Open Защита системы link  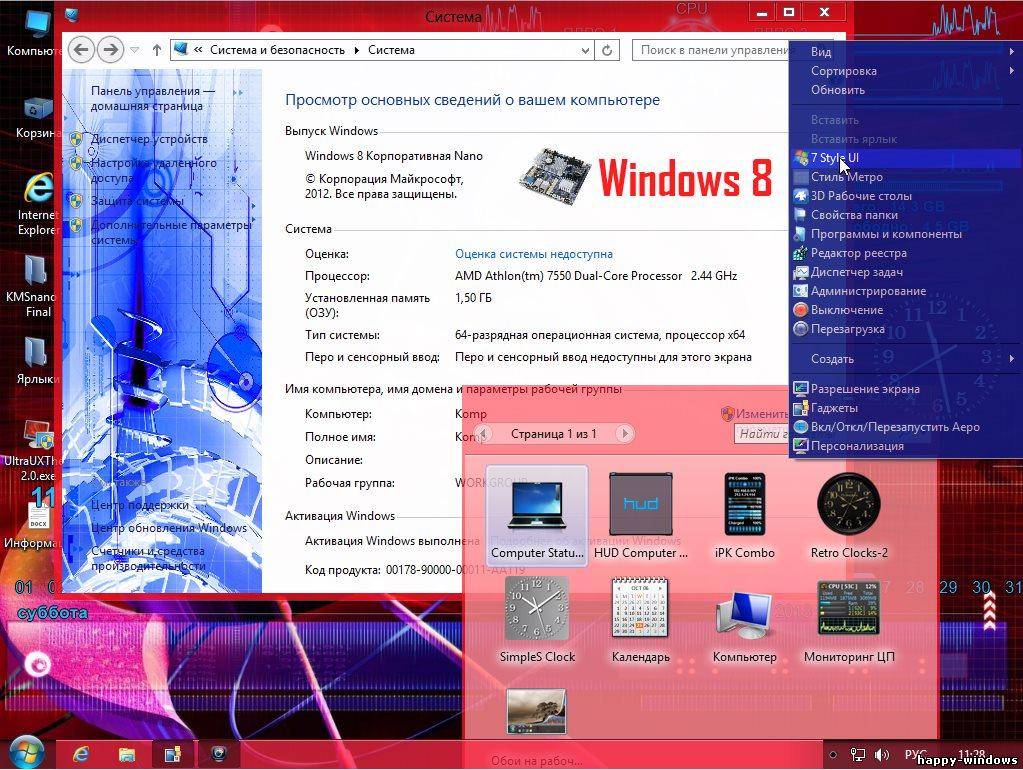click(137, 201)
